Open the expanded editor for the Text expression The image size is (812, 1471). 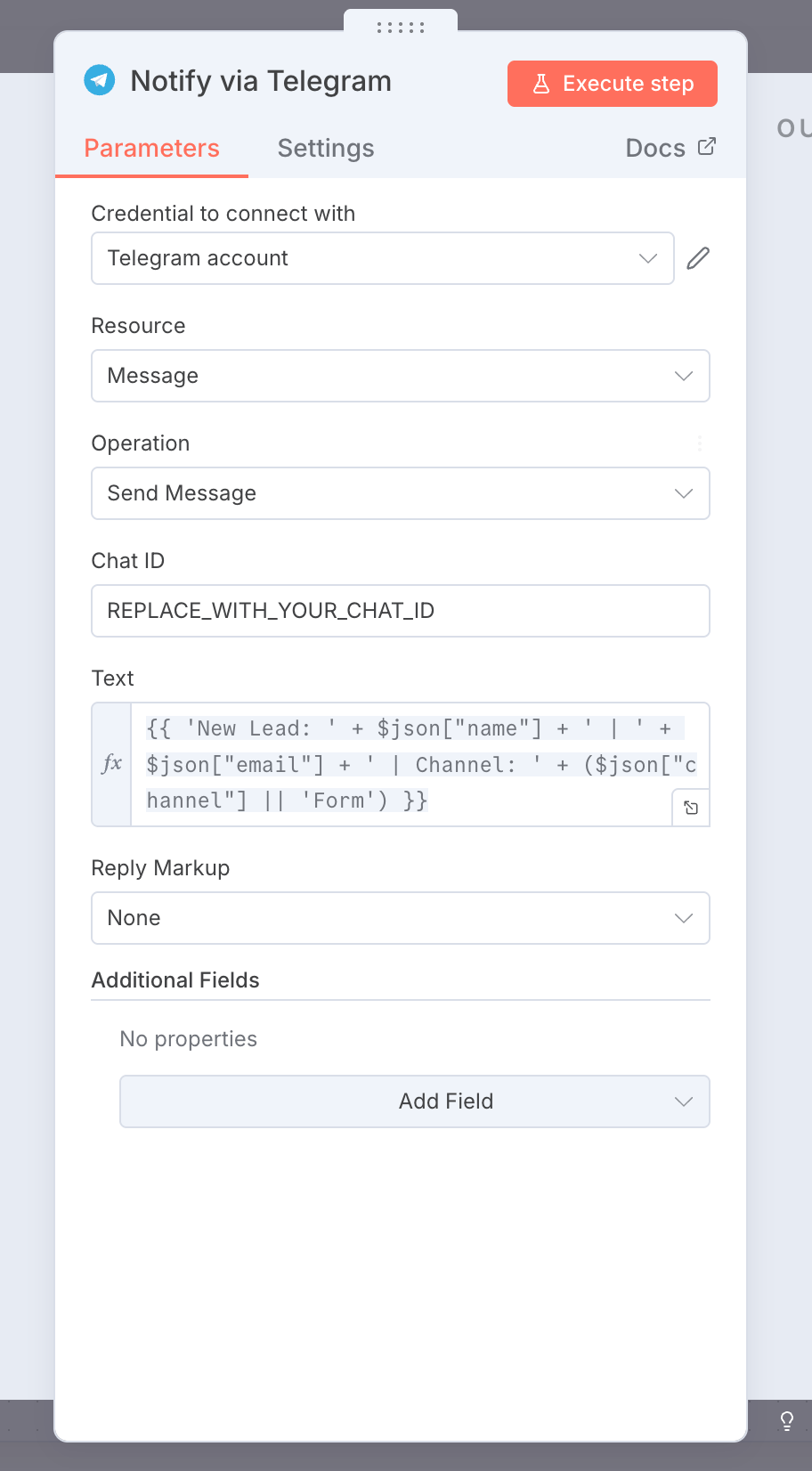click(x=691, y=809)
